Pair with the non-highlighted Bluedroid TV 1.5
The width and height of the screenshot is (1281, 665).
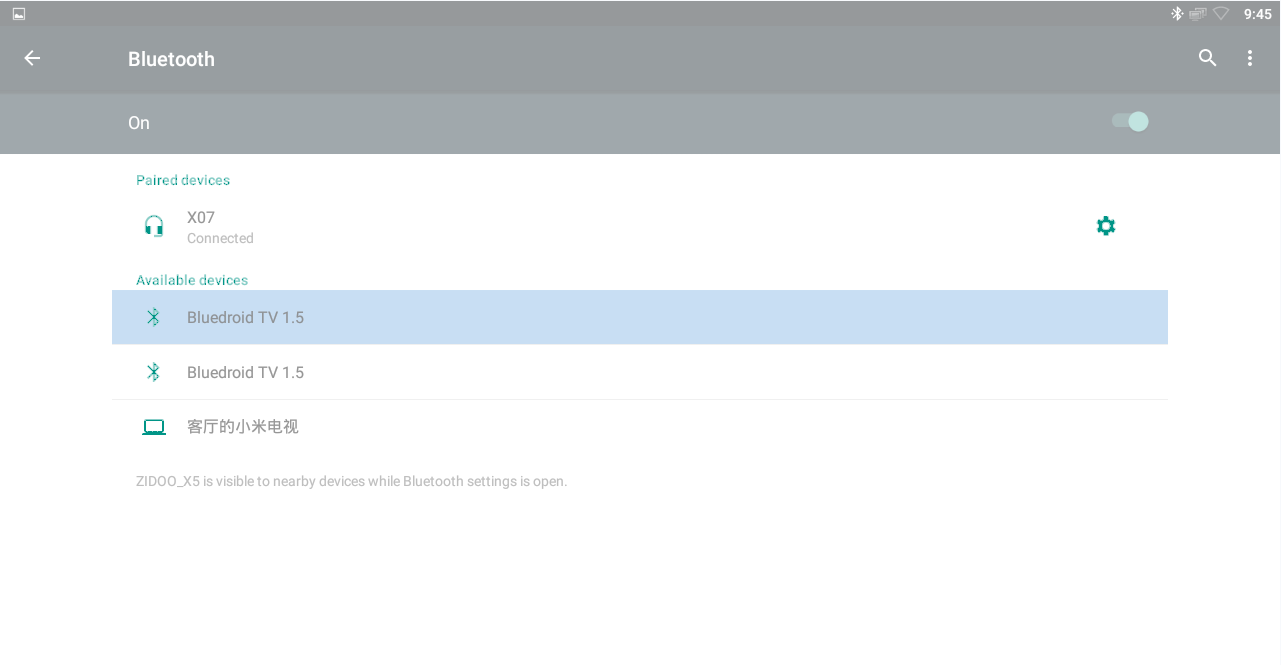point(640,372)
